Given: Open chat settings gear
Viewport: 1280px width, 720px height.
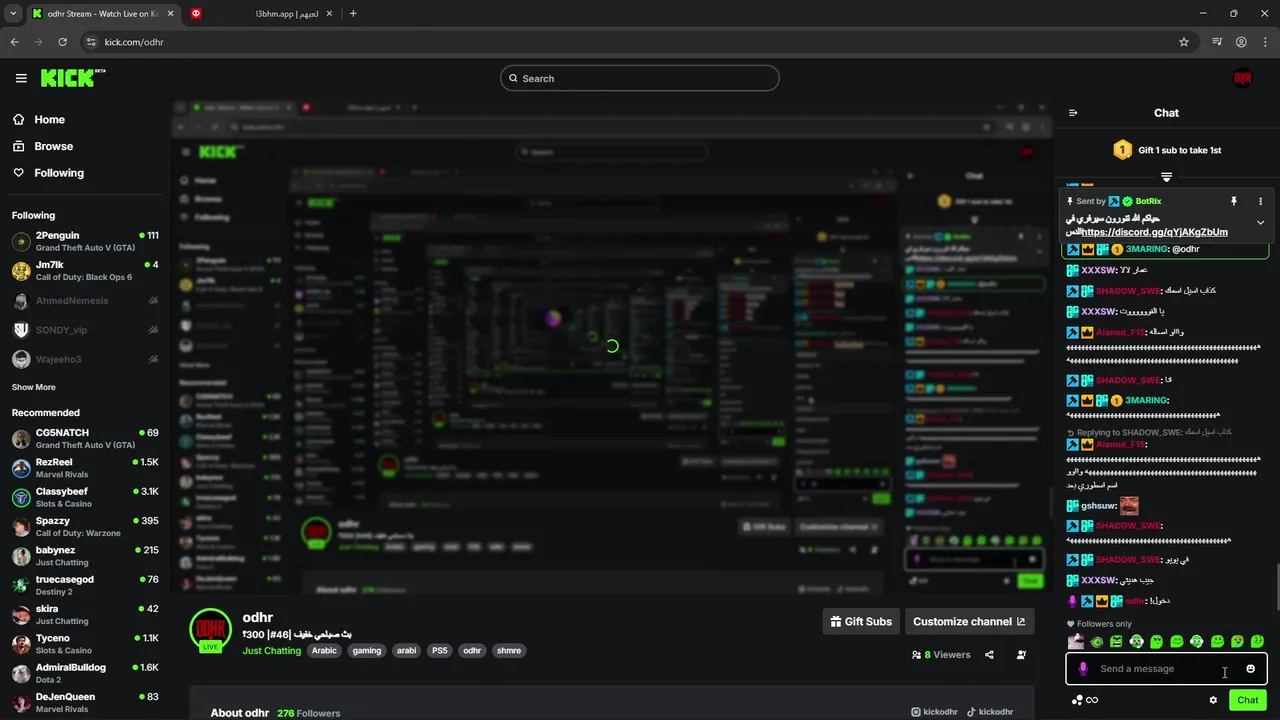Looking at the screenshot, I should [1213, 700].
